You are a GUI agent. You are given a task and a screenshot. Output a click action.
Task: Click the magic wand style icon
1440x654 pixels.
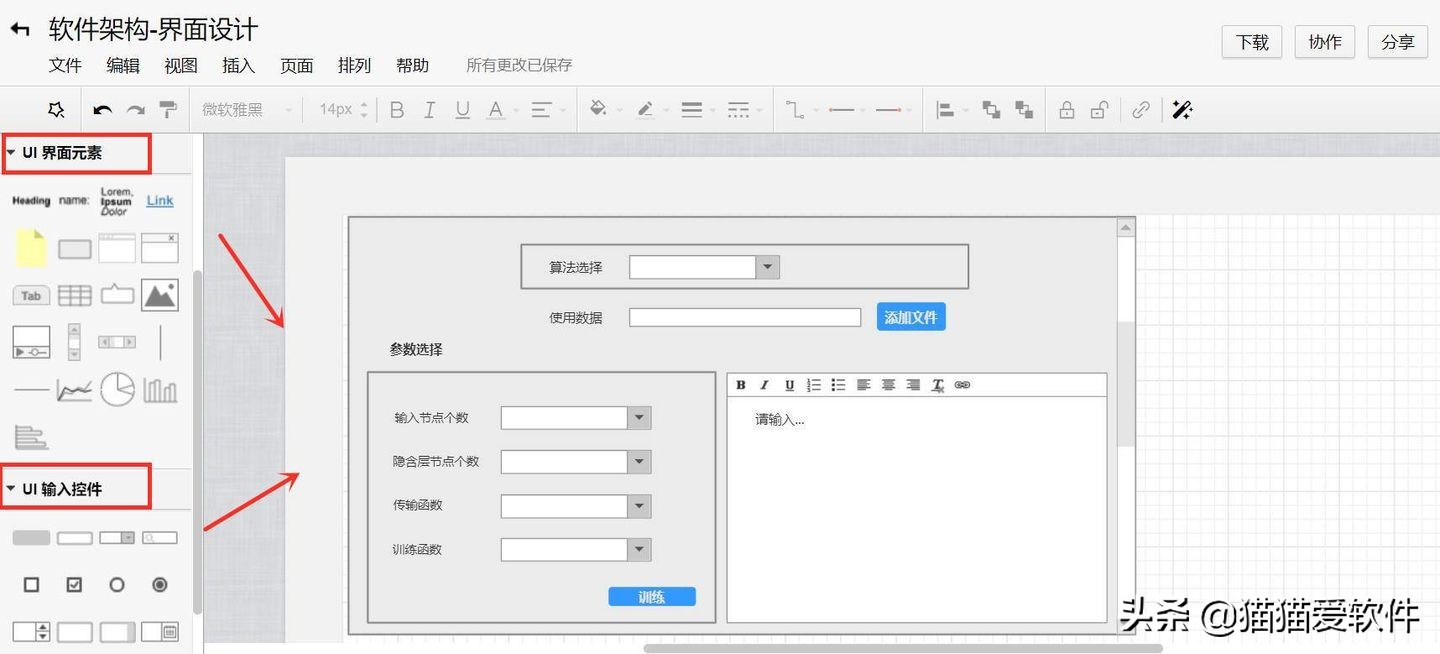pos(1181,110)
